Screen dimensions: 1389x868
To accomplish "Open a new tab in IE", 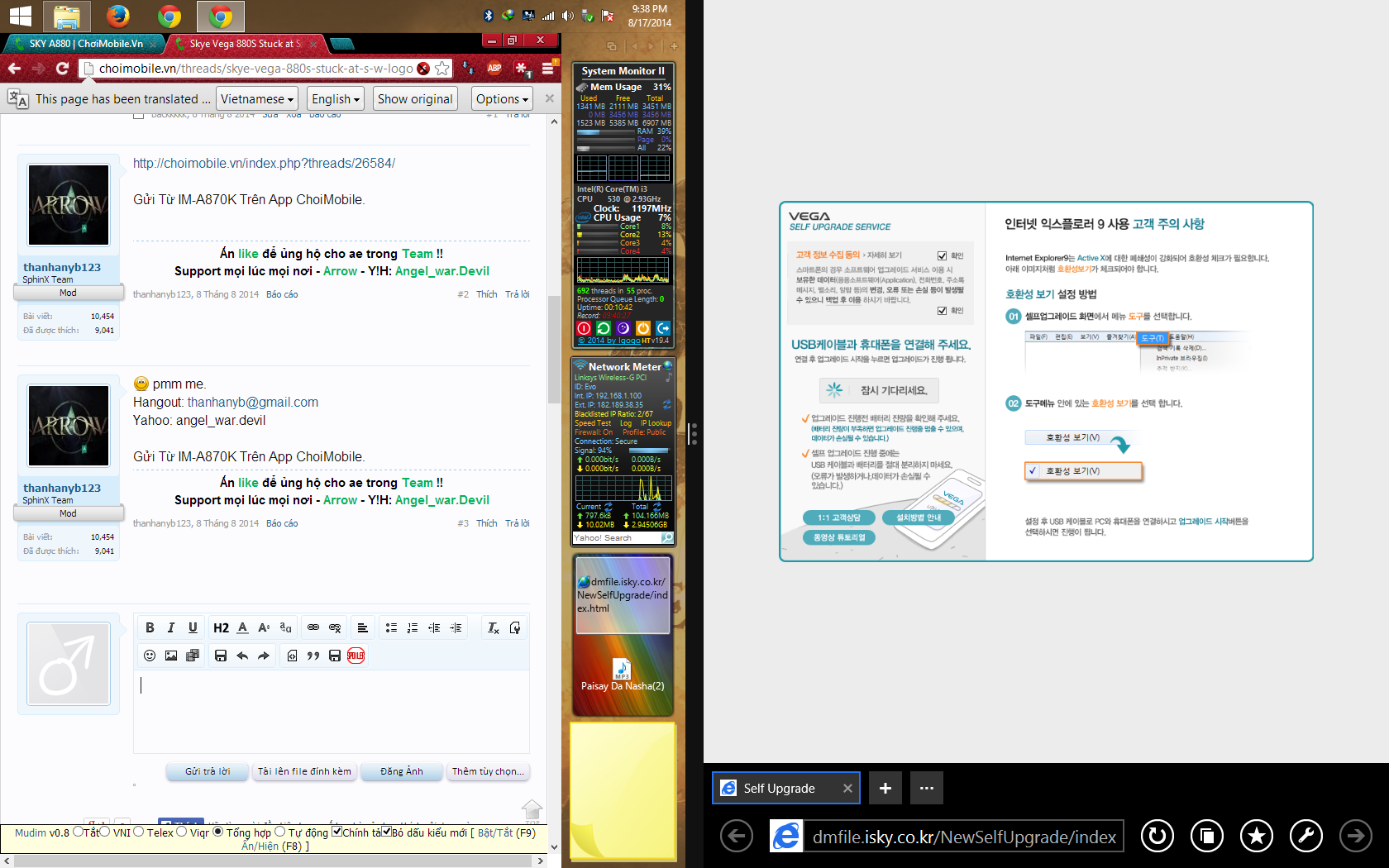I will pyautogui.click(x=885, y=788).
